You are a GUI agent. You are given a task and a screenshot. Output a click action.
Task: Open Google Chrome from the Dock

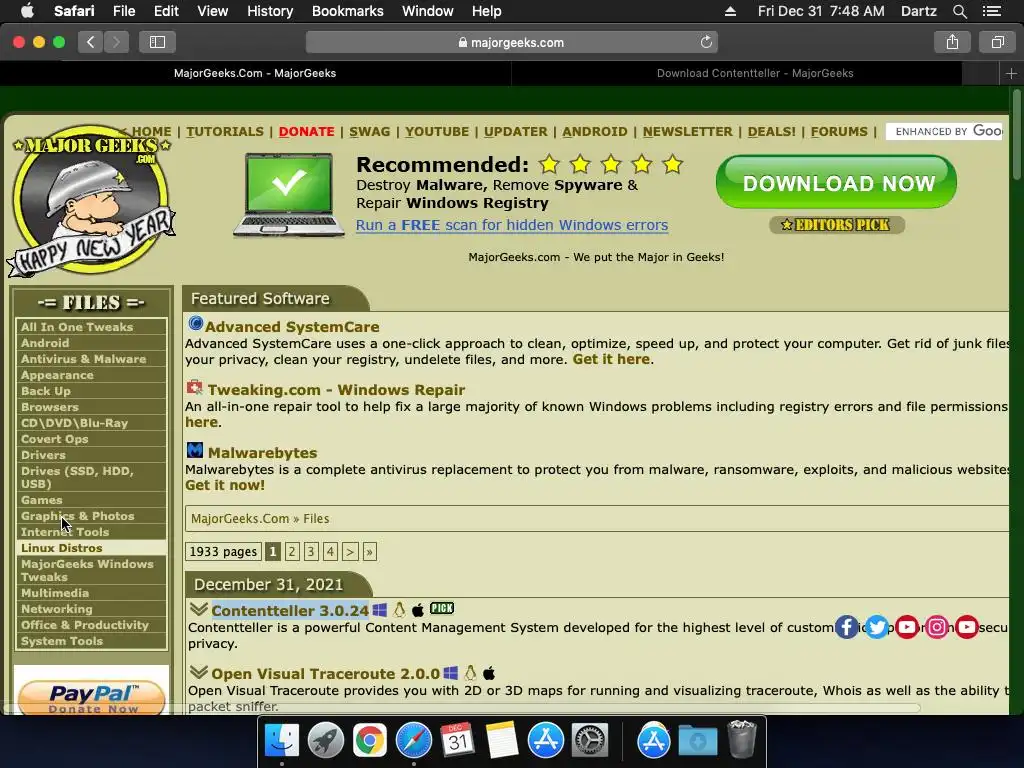click(370, 741)
